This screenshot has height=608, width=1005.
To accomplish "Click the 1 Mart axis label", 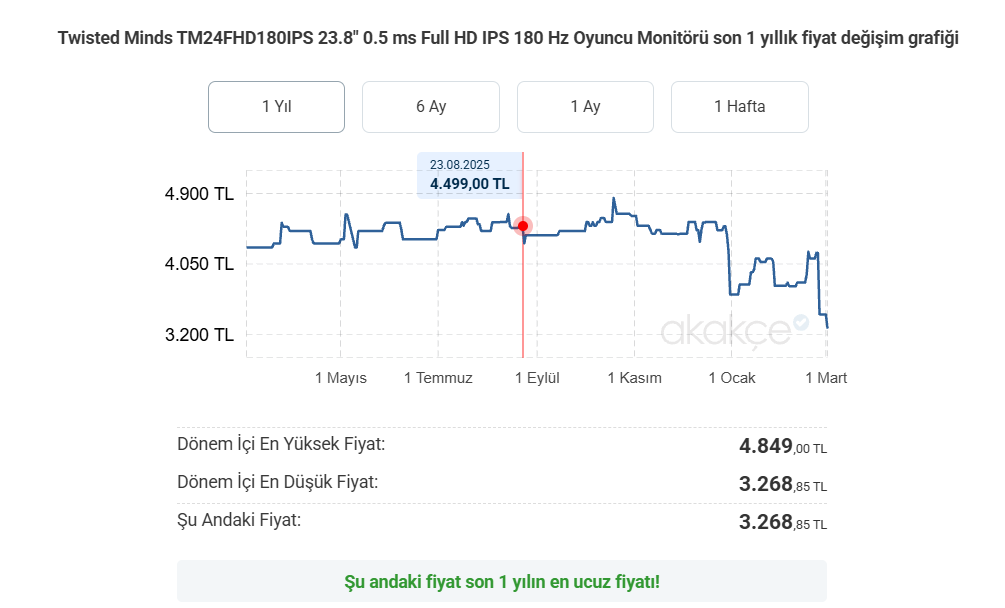I will (x=826, y=378).
